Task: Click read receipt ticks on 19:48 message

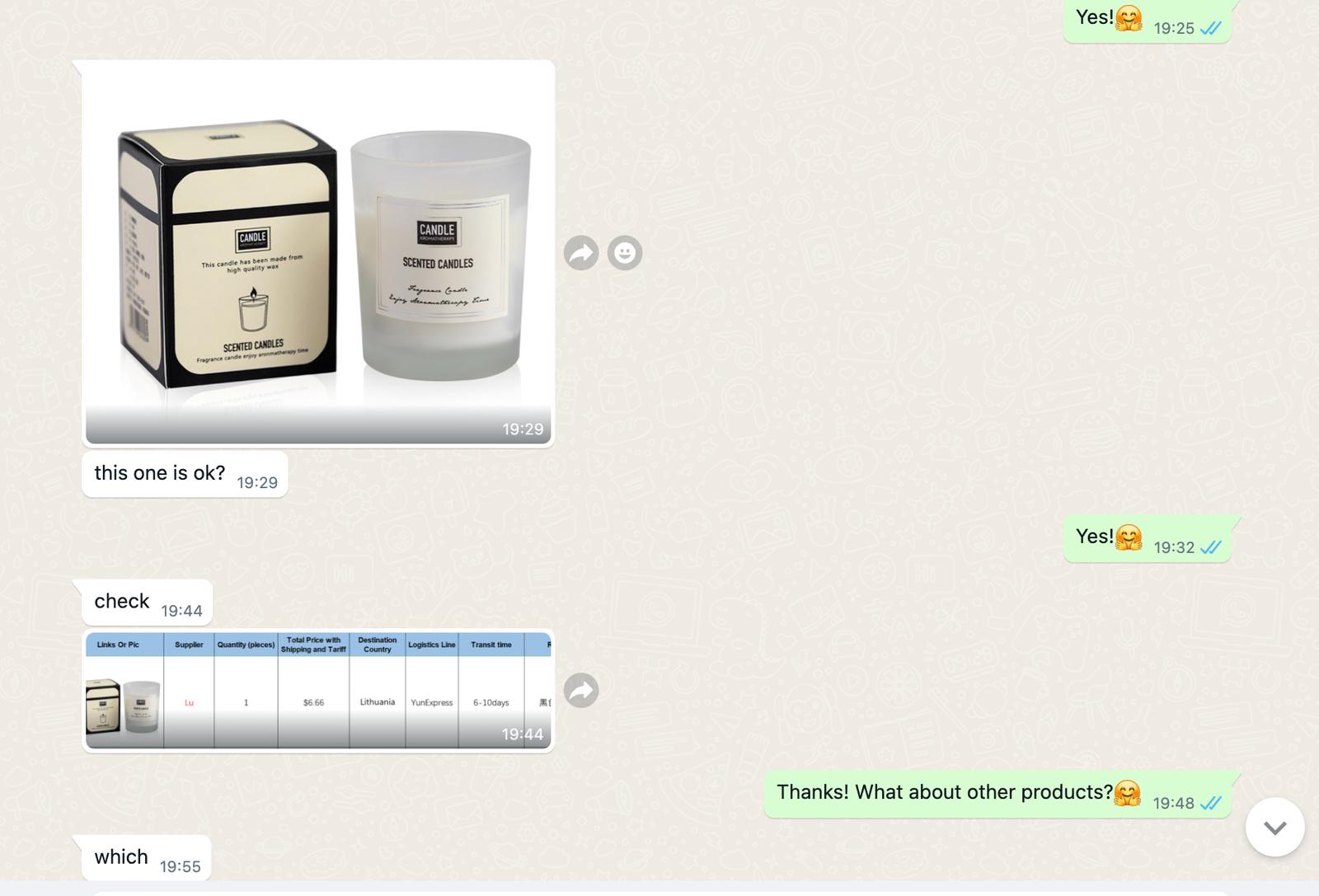Action: (1211, 803)
